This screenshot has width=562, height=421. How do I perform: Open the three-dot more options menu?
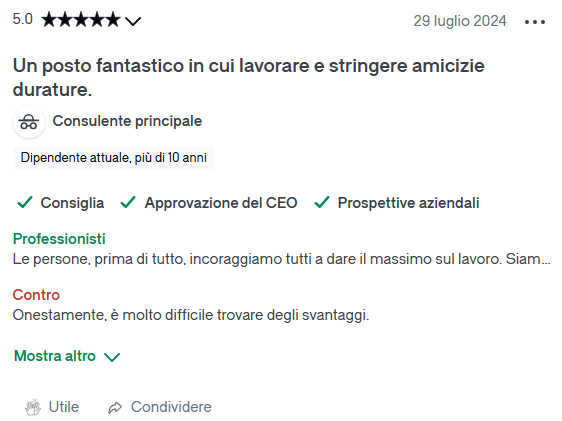tap(534, 22)
